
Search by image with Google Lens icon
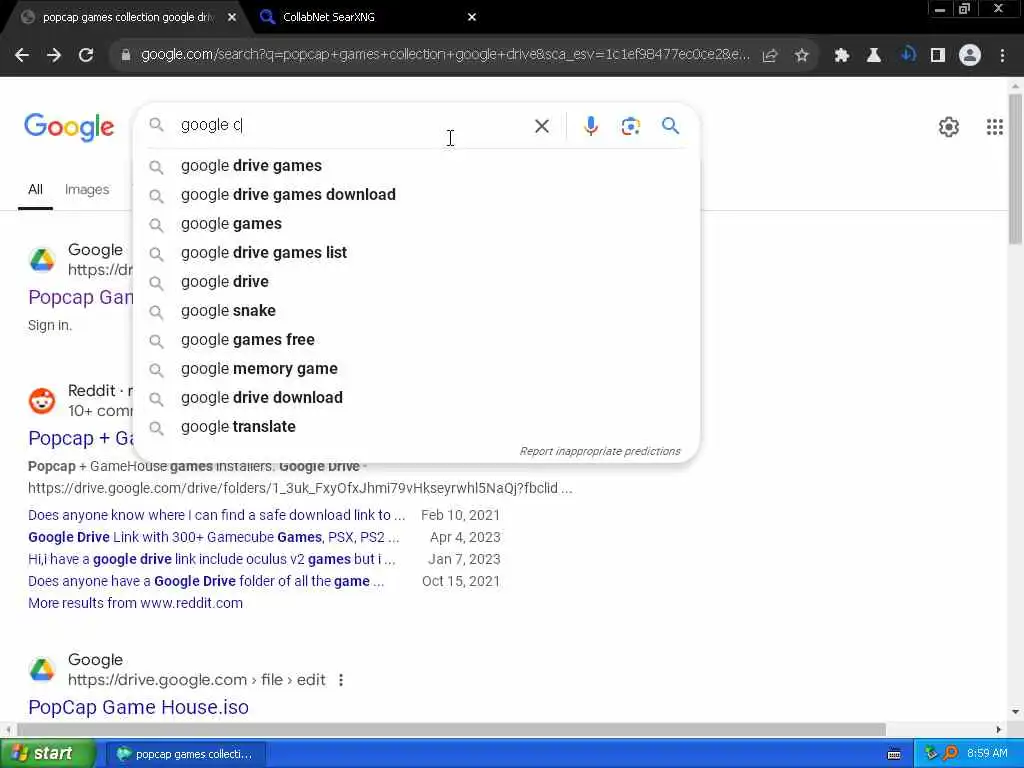(x=630, y=126)
